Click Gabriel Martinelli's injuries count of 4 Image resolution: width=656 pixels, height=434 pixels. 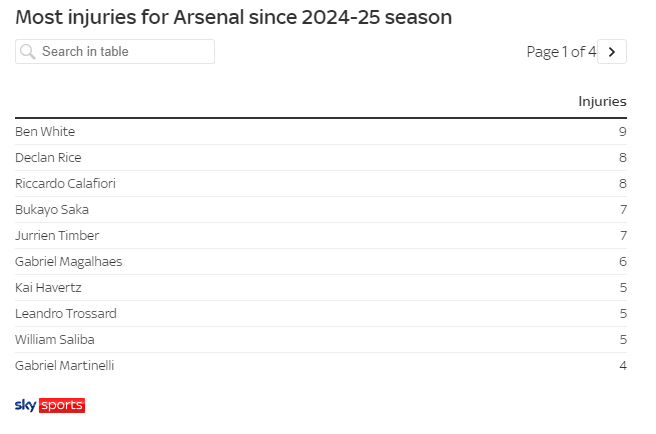coord(622,366)
